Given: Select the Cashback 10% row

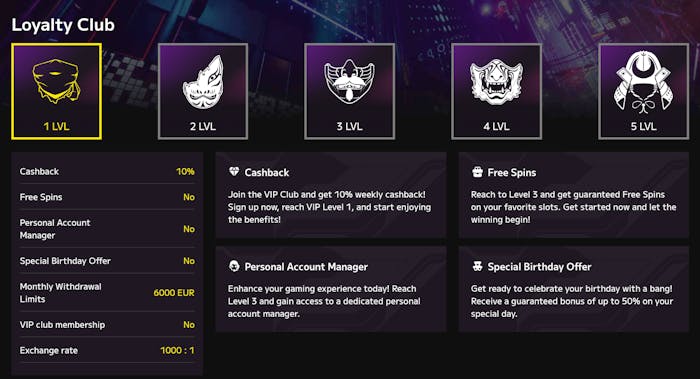Looking at the screenshot, I should pyautogui.click(x=107, y=171).
